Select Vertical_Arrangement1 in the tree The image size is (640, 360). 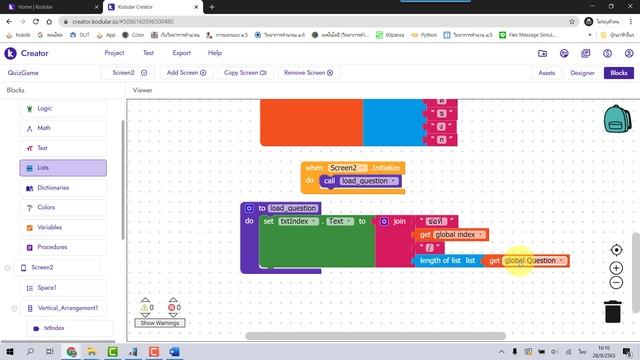tap(63, 308)
